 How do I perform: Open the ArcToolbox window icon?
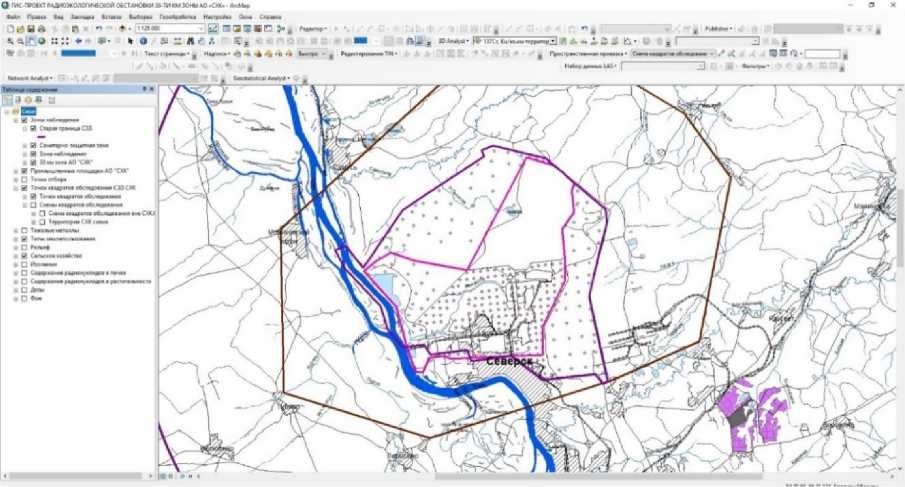coord(258,28)
